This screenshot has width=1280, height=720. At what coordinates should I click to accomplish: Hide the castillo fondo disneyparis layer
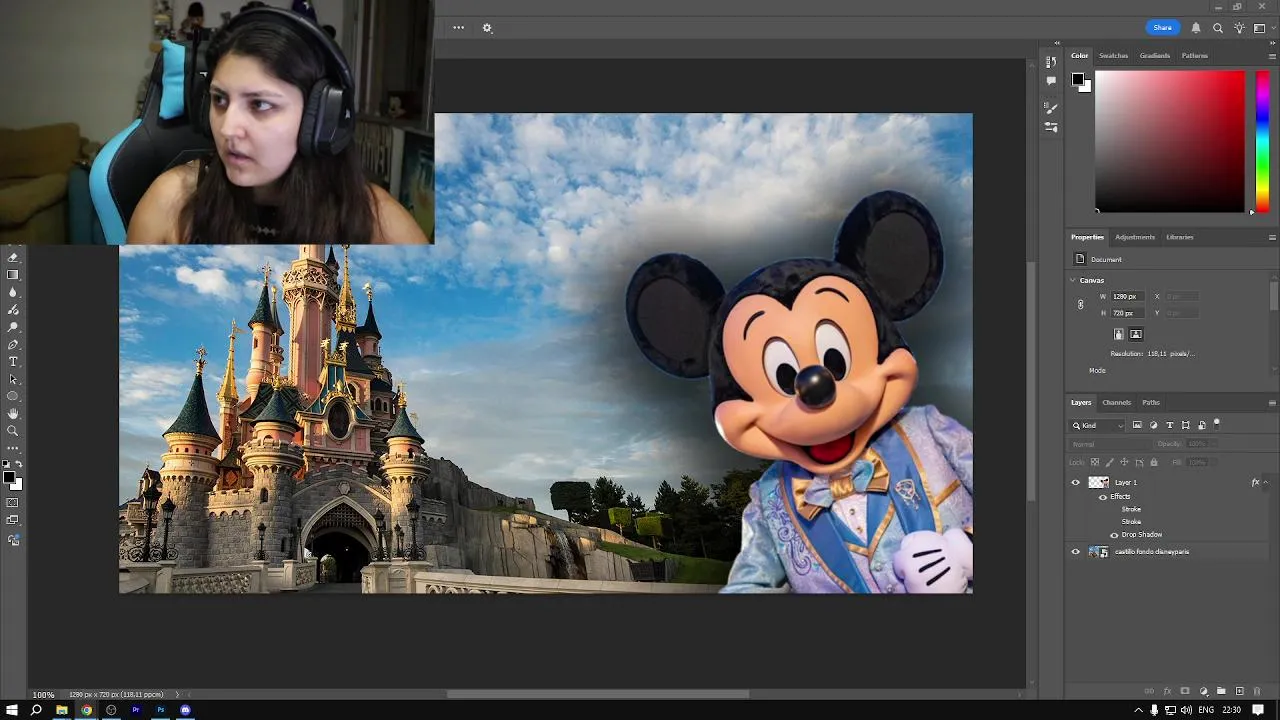point(1076,552)
